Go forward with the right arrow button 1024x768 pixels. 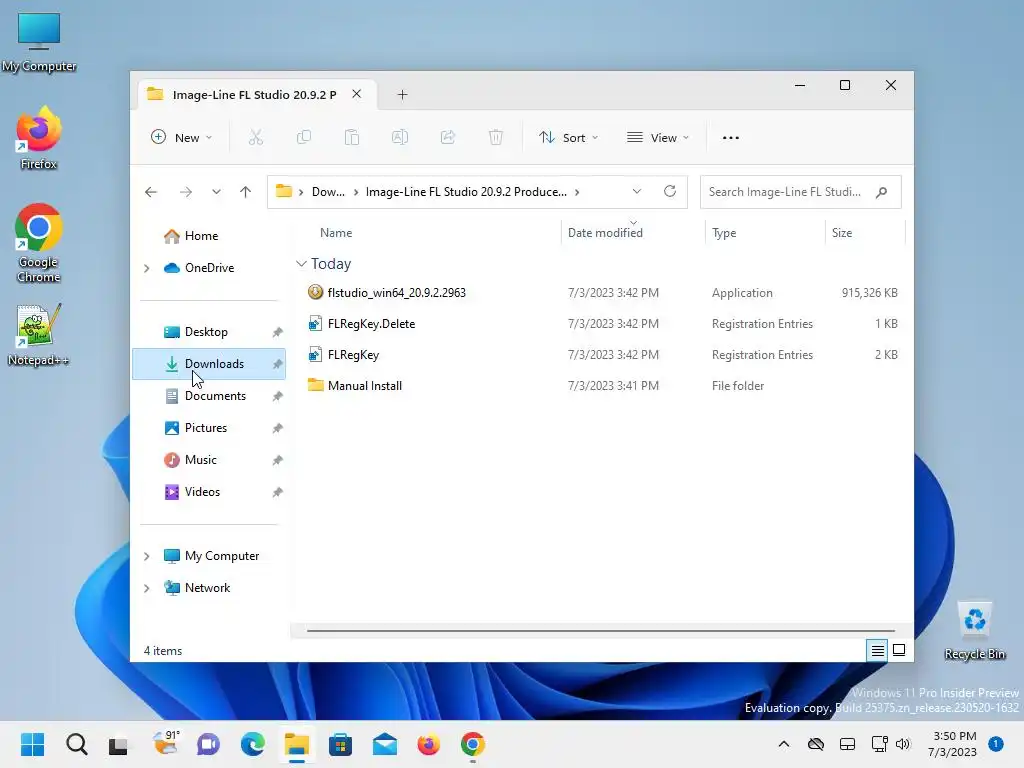[186, 192]
